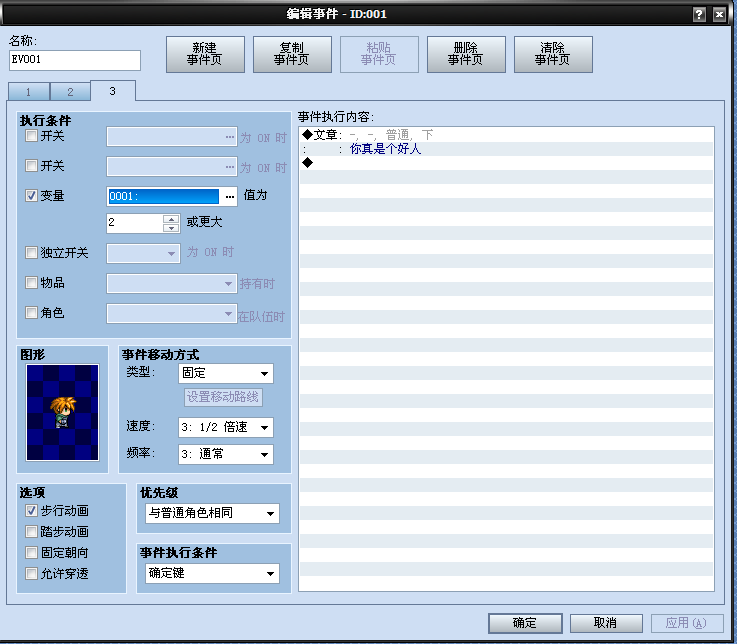Click the character sprite graphic thumbnail
Screen dimensions: 737x644
tap(63, 413)
